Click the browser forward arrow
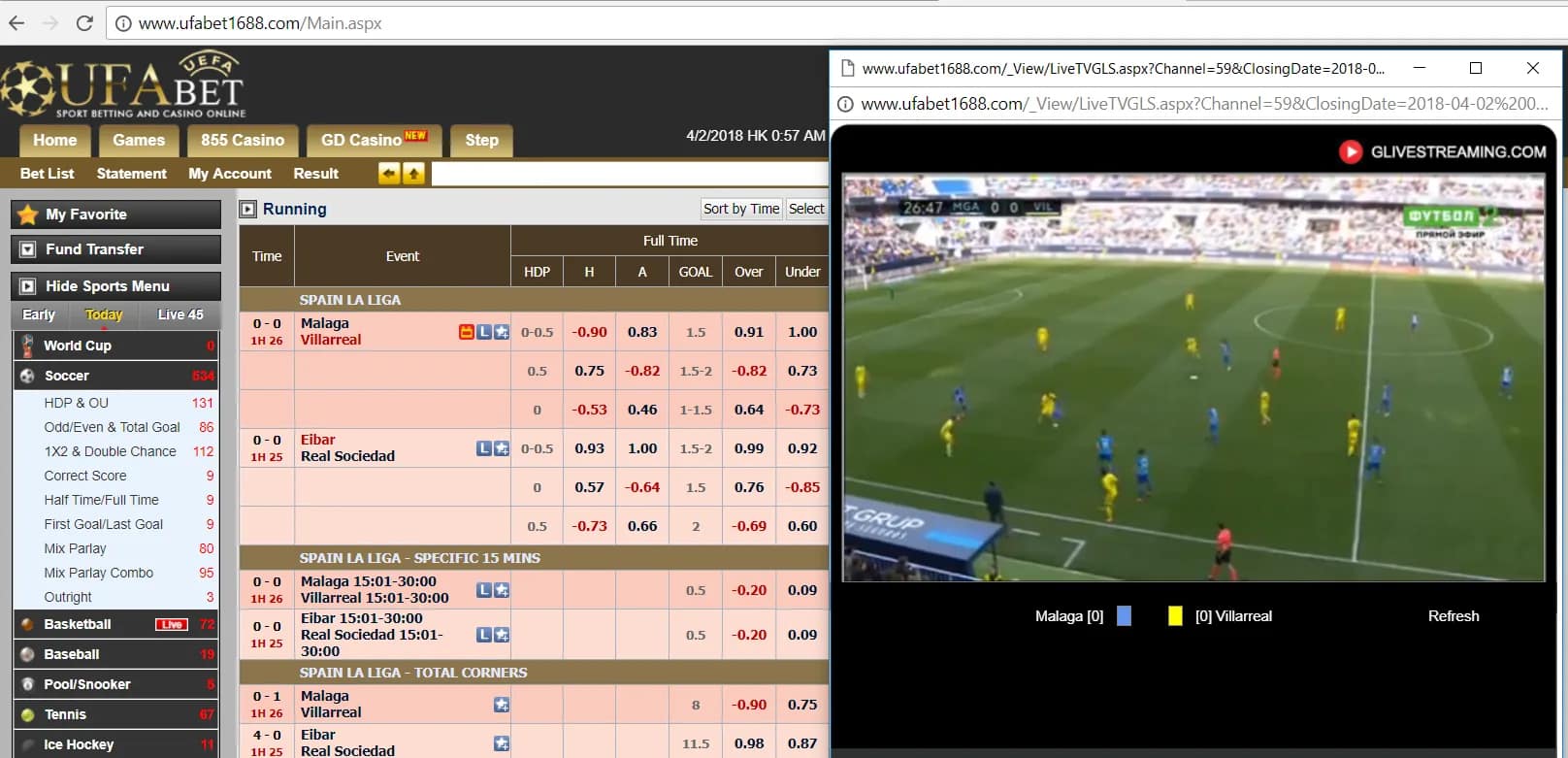Viewport: 1568px width, 758px height. point(50,23)
